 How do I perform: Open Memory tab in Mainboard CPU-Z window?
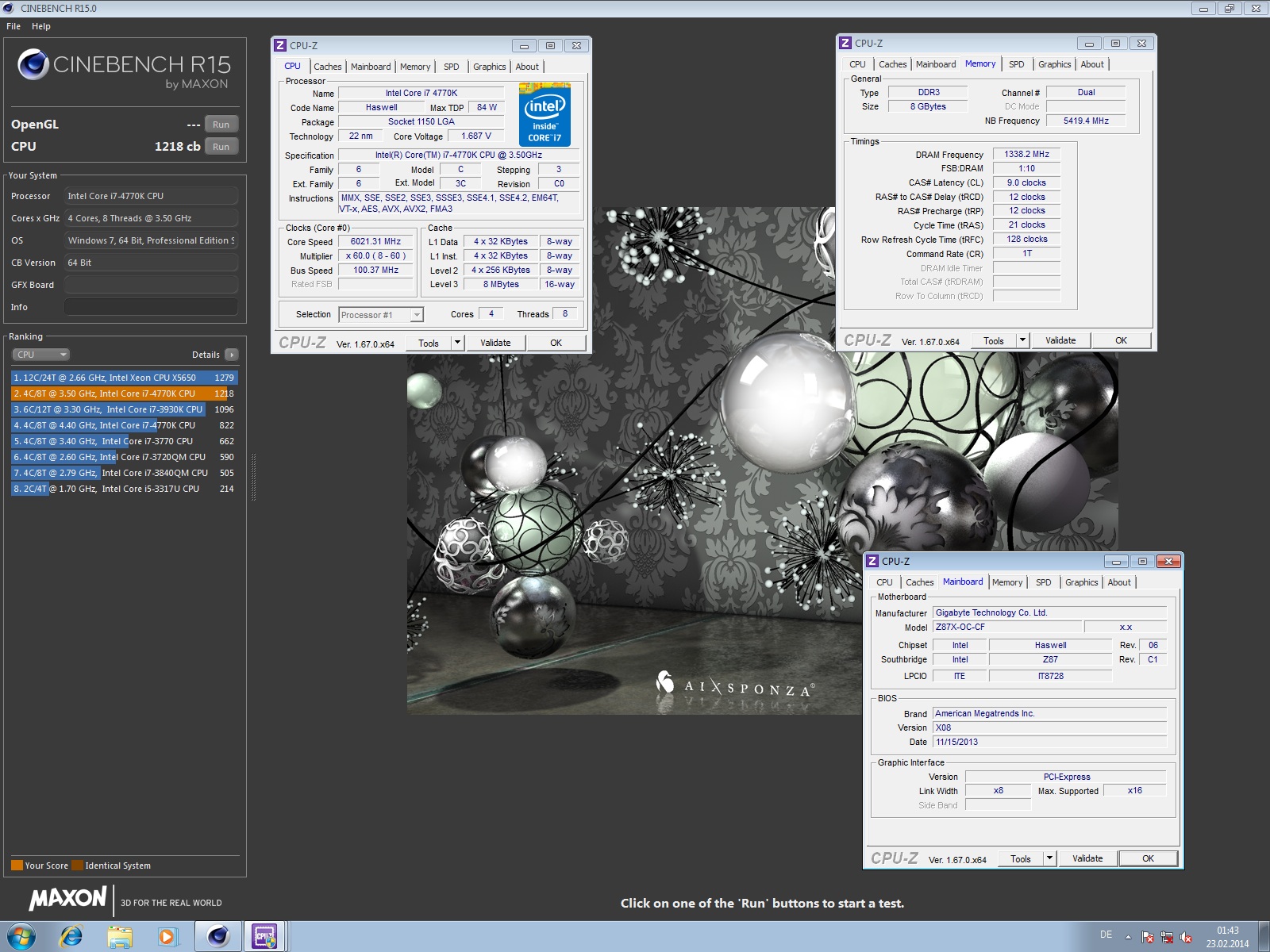tap(1007, 582)
